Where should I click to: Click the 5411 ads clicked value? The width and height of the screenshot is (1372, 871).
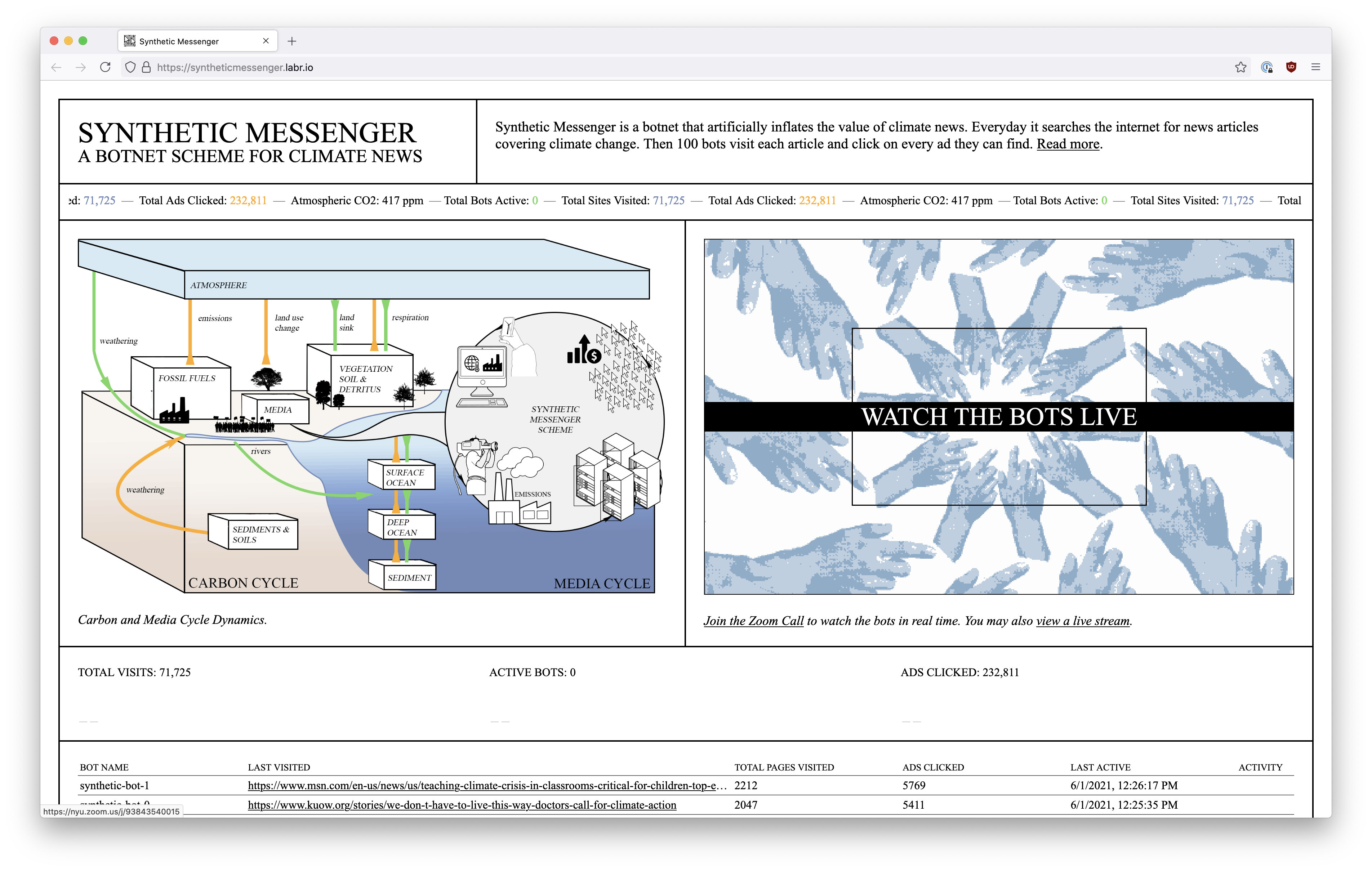[x=913, y=805]
